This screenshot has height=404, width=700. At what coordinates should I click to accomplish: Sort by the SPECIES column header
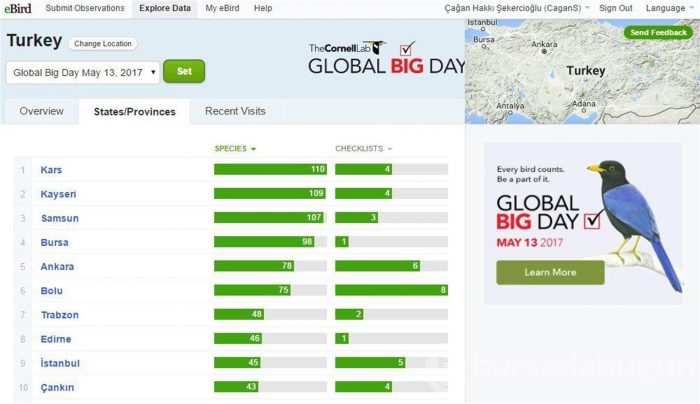click(x=235, y=149)
